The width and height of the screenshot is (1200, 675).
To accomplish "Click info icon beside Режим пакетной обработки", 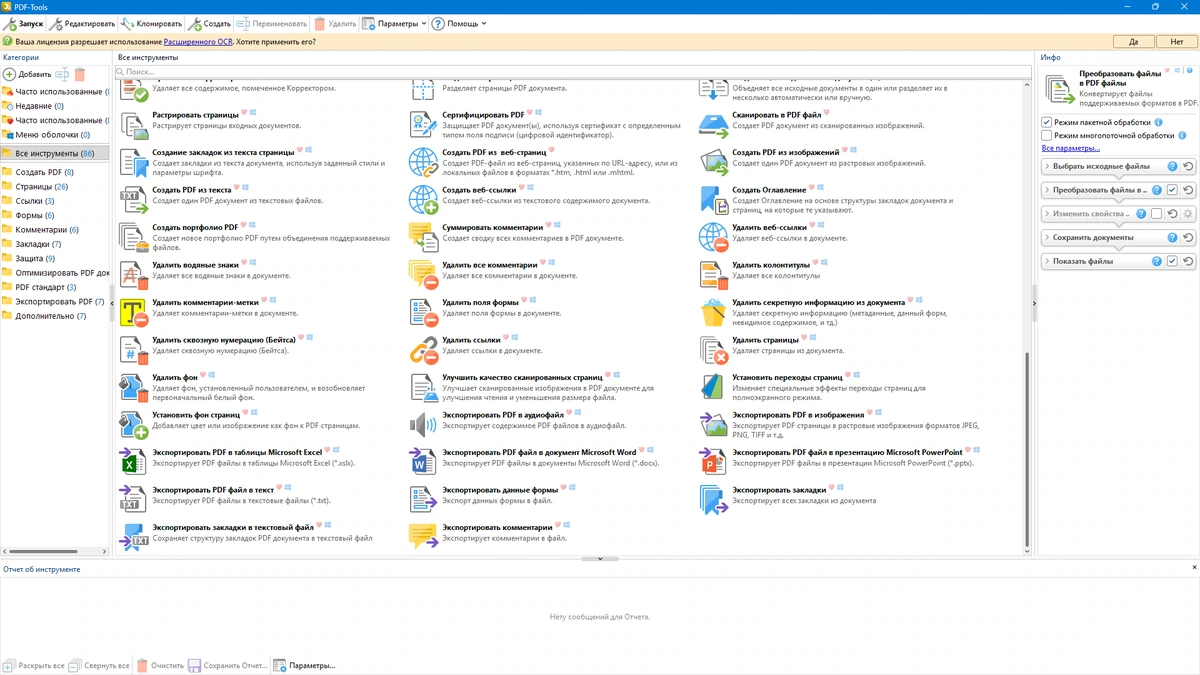I will coord(1159,122).
